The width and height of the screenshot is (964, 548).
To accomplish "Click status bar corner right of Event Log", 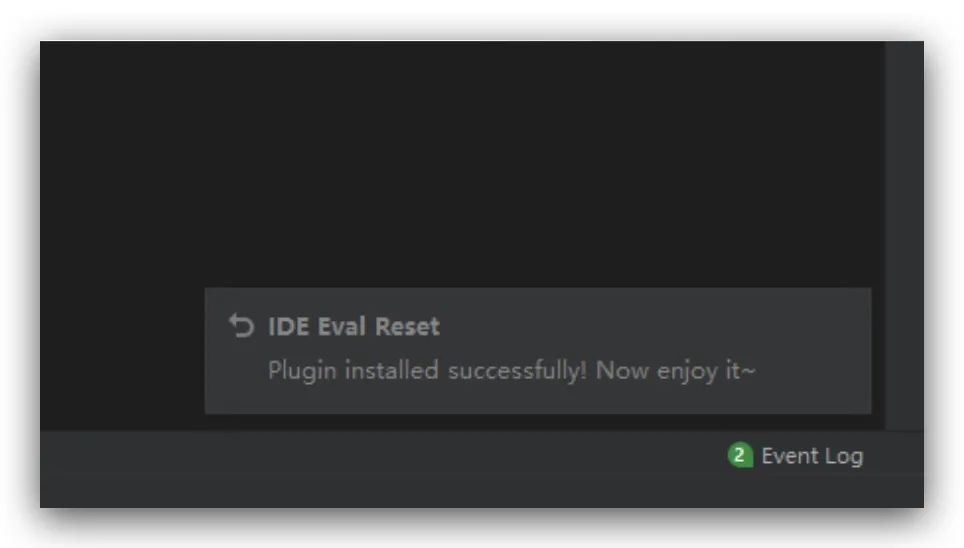I will coord(896,469).
